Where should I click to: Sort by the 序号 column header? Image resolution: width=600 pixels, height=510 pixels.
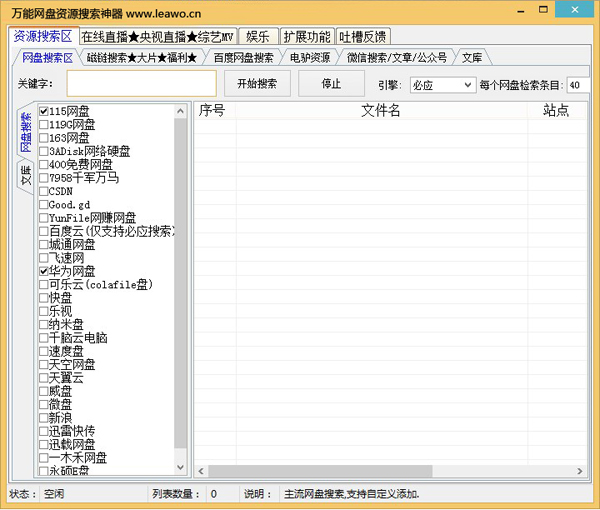[215, 111]
